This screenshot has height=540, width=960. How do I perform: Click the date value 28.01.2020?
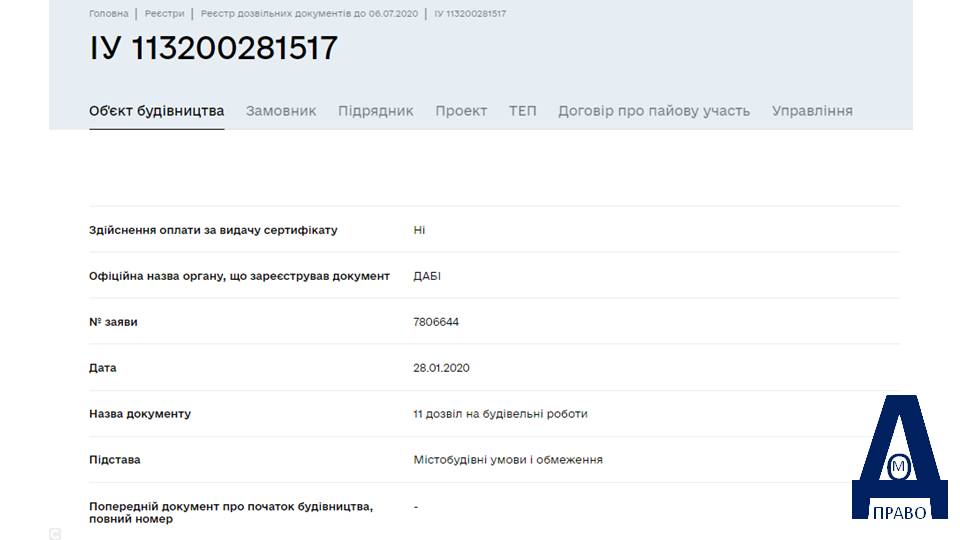441,368
